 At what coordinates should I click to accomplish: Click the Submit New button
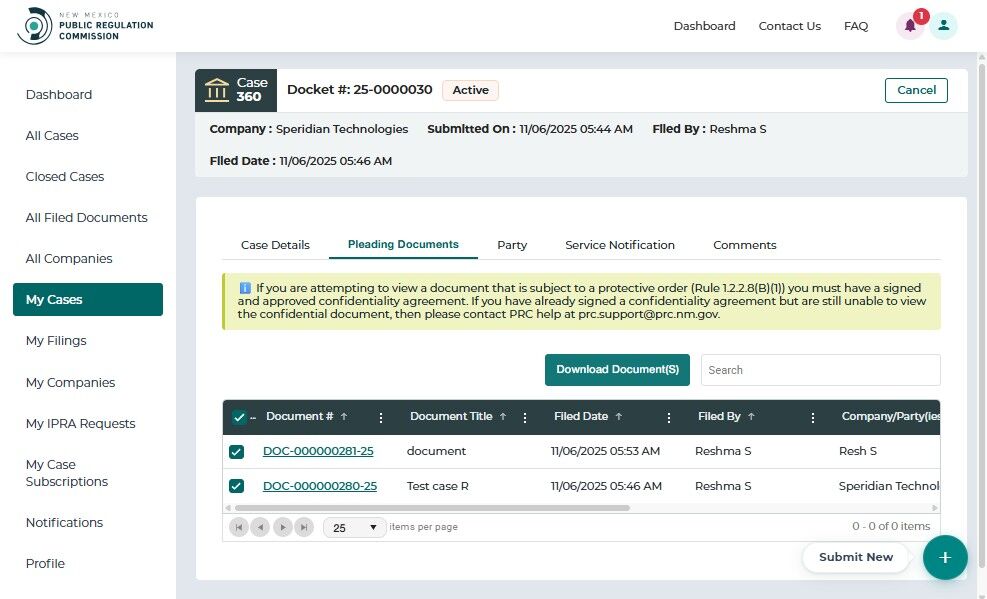855,557
